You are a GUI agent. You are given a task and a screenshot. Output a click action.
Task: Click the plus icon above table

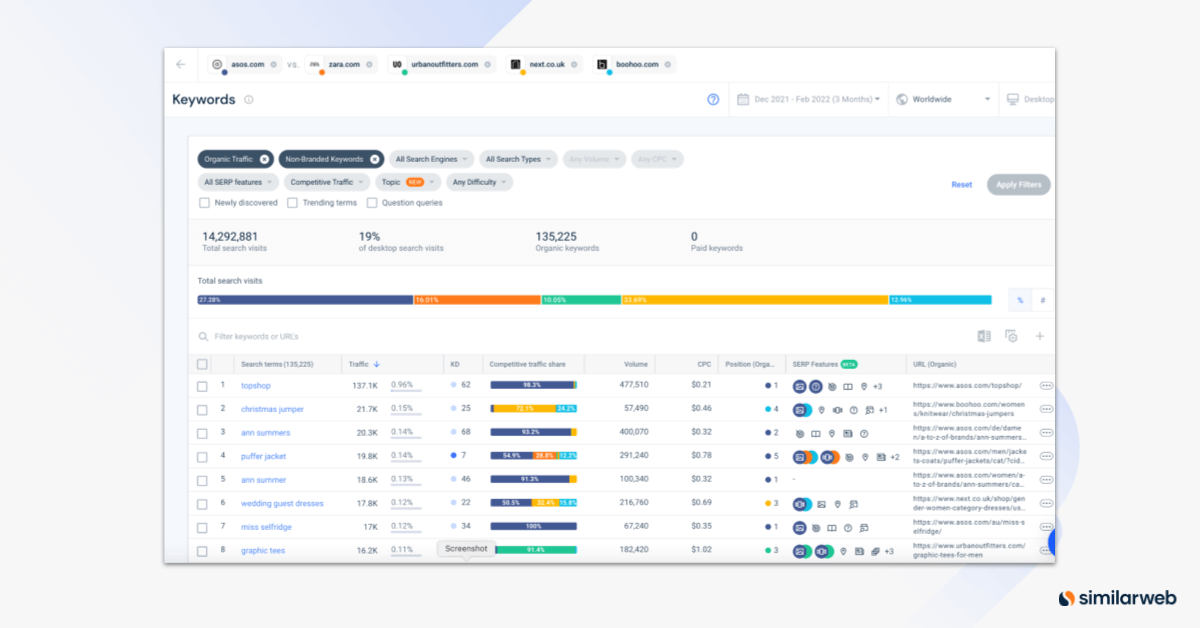1039,337
